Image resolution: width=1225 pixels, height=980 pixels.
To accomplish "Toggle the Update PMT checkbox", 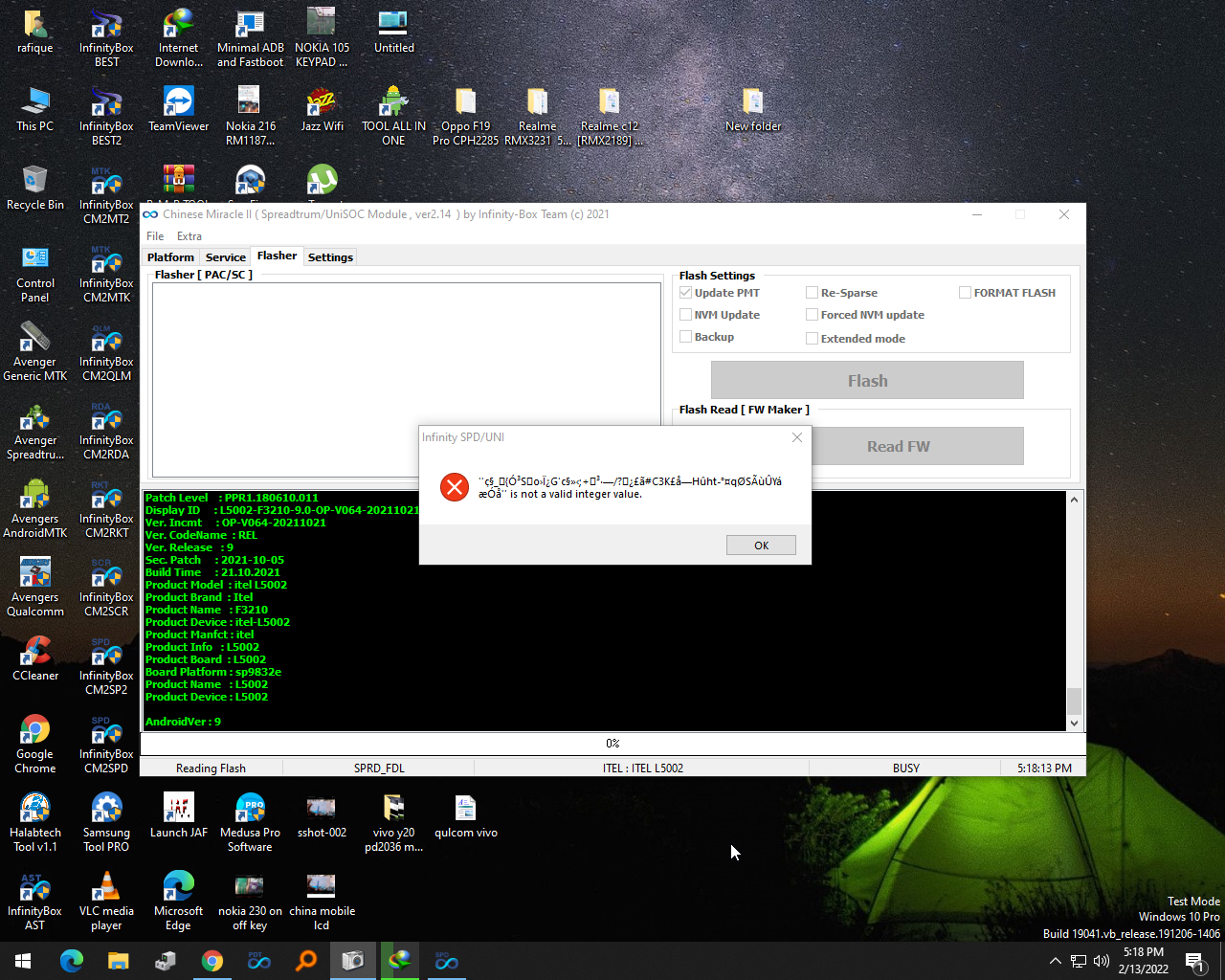I will (685, 293).
